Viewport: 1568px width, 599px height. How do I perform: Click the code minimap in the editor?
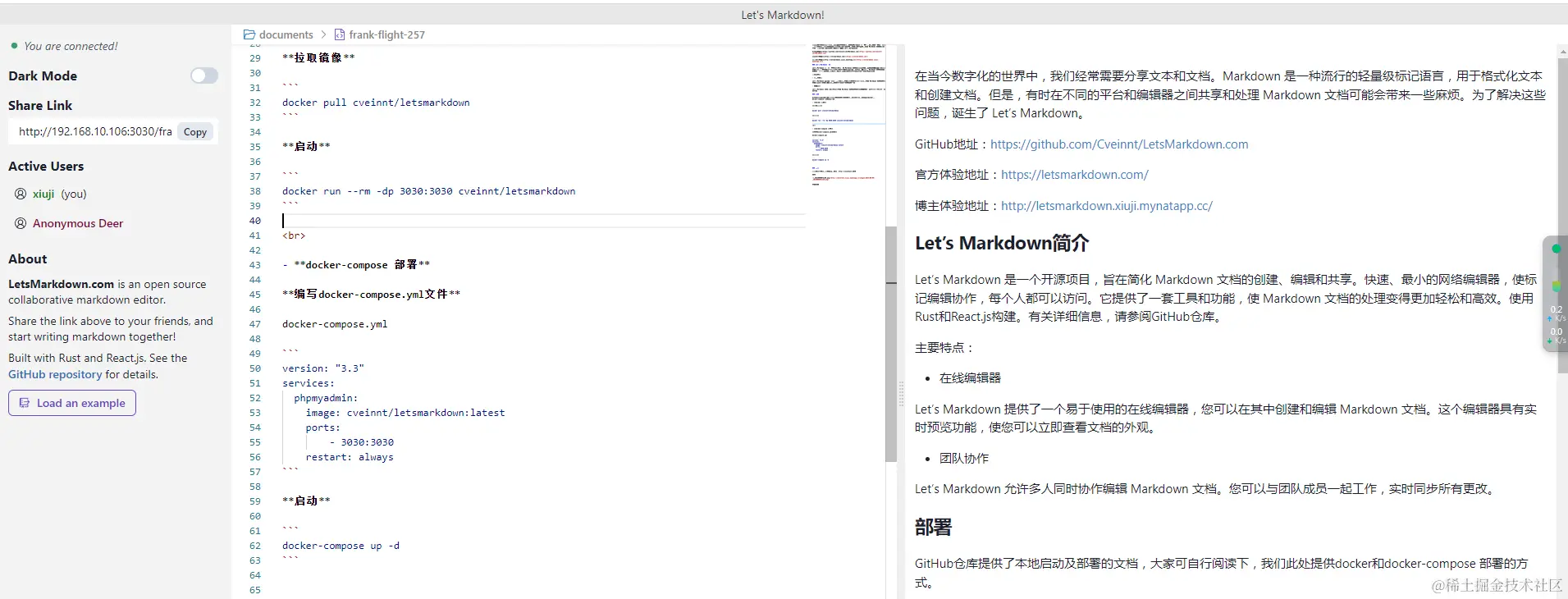coord(848,115)
